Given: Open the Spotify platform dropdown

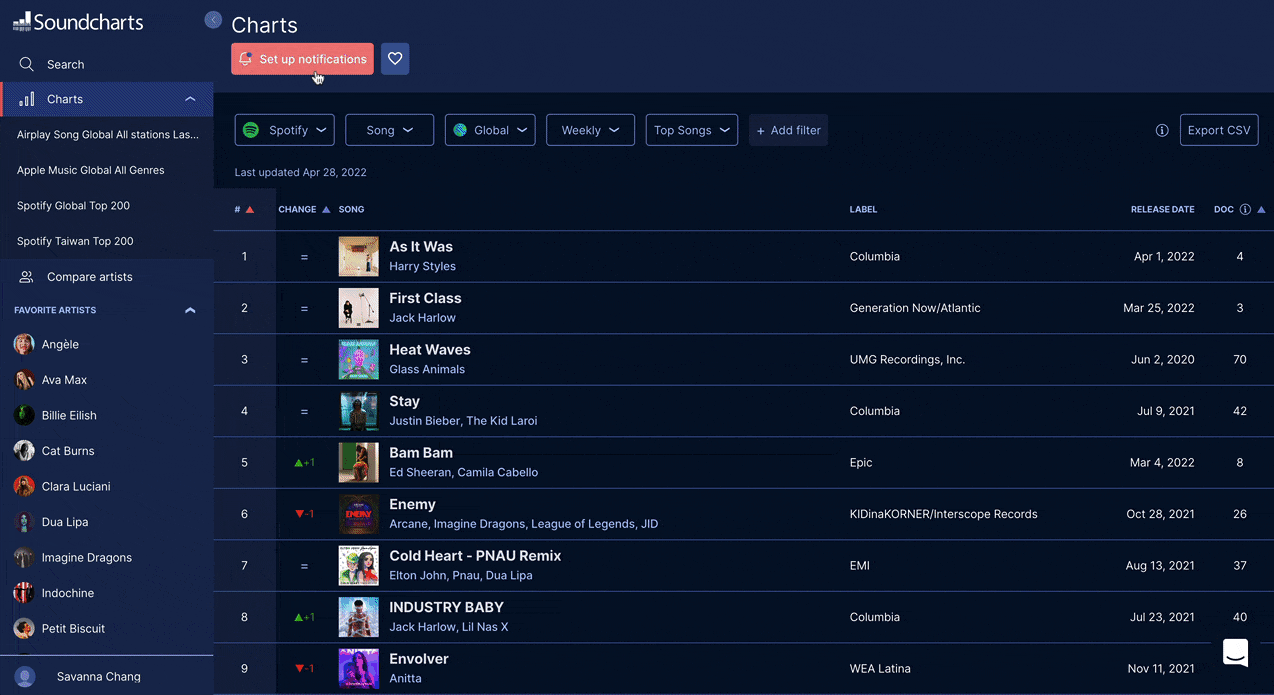Looking at the screenshot, I should [285, 130].
